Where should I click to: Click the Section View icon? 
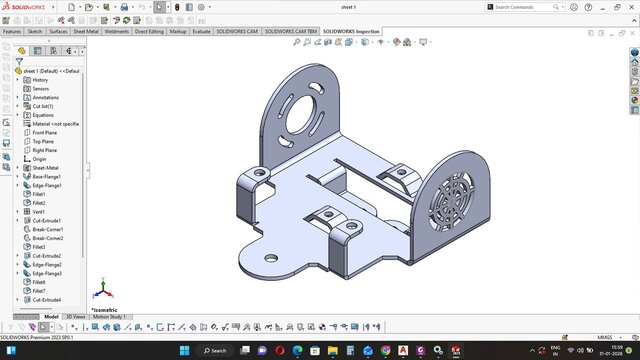328,42
